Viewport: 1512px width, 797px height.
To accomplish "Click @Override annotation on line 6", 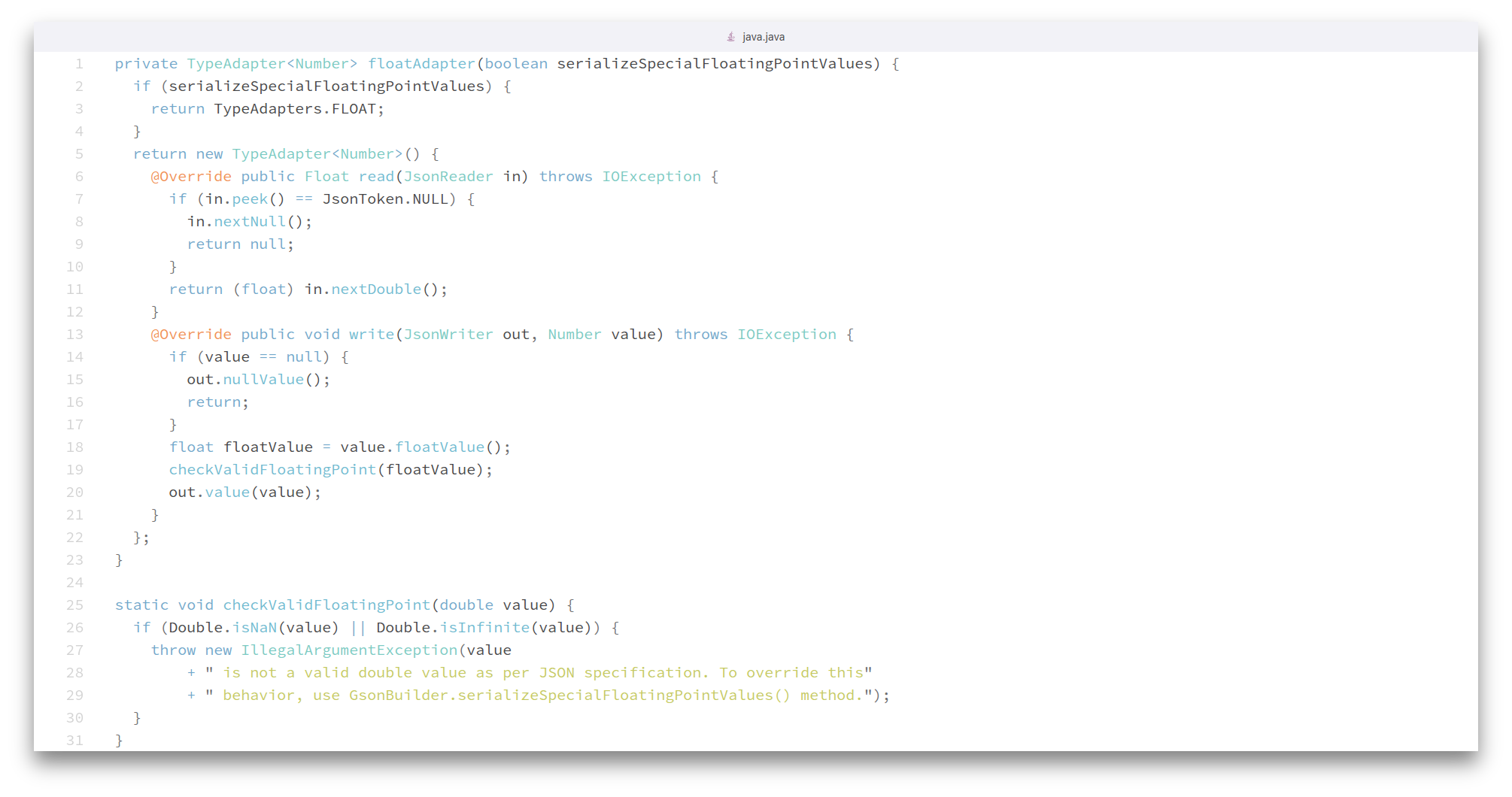I will click(191, 177).
